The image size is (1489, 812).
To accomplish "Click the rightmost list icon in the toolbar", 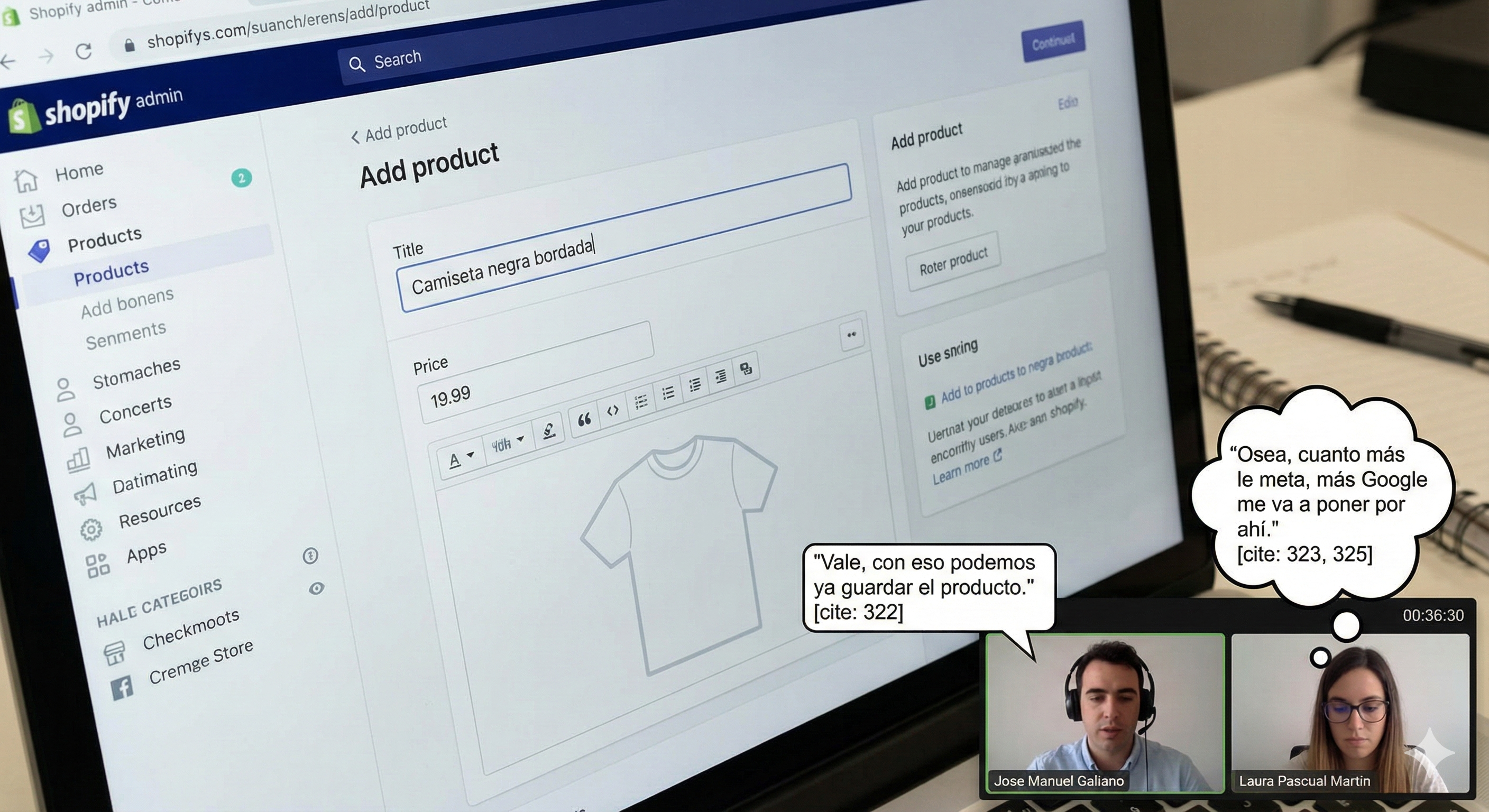I will [x=721, y=376].
